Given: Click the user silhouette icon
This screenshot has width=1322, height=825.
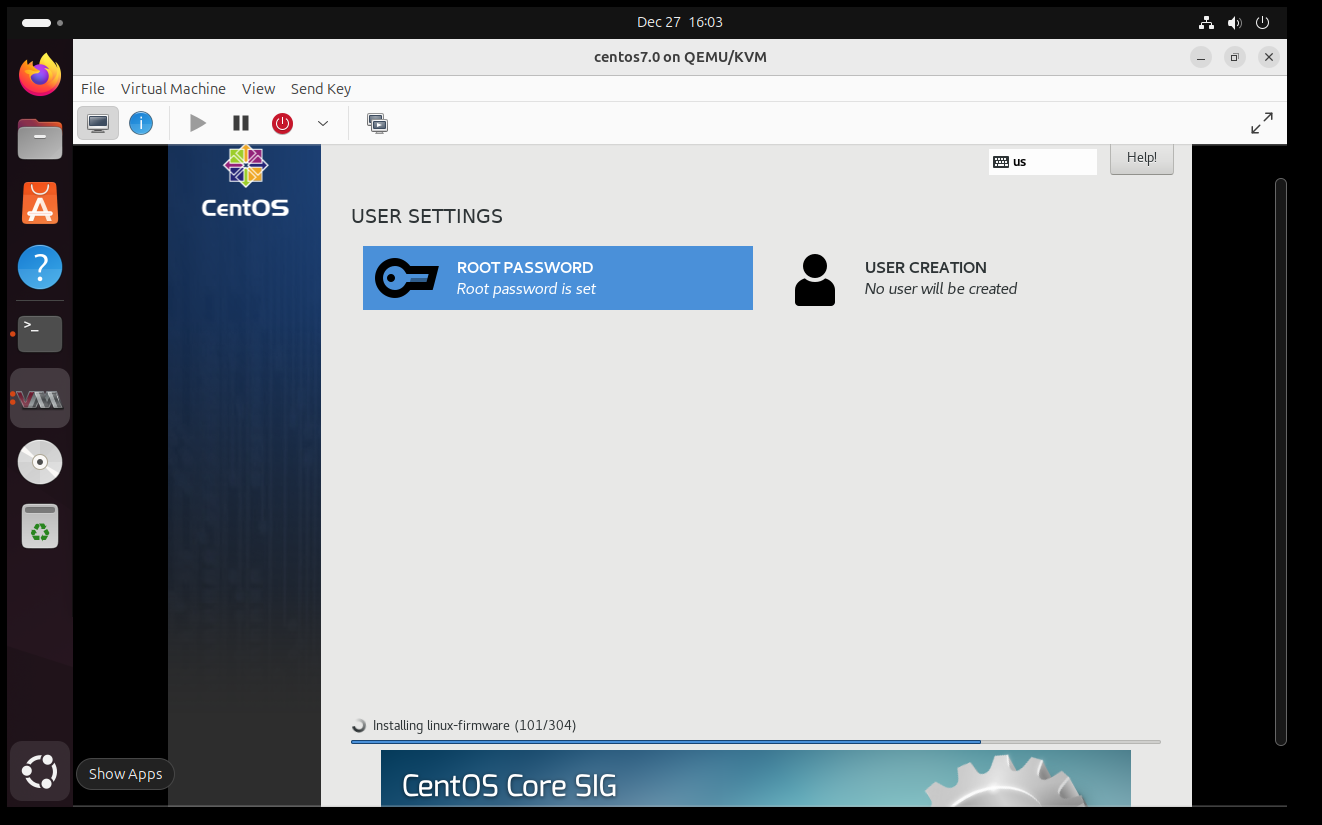Looking at the screenshot, I should [815, 280].
